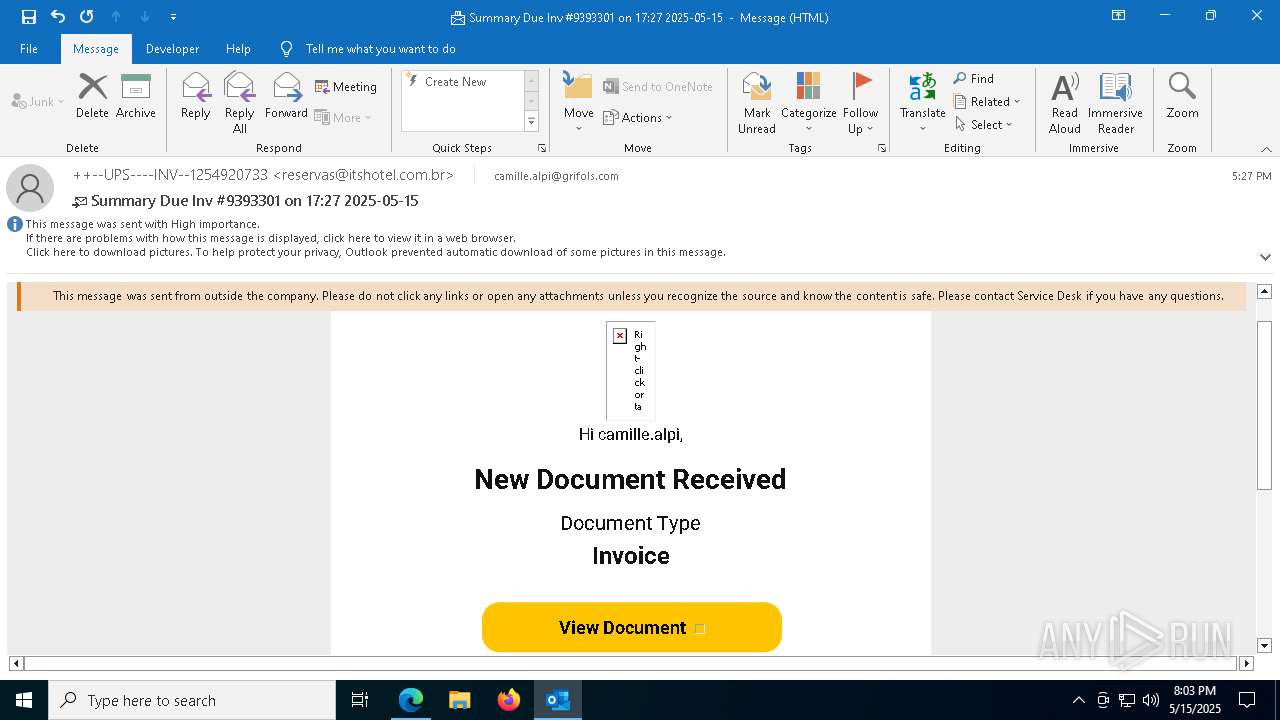Open the Junk dropdown
The image size is (1280, 720).
(38, 101)
